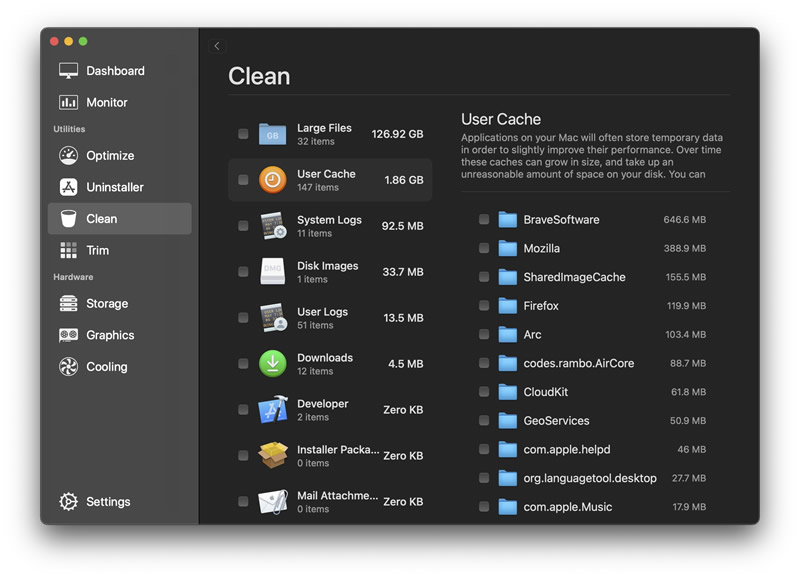The height and width of the screenshot is (578, 800).
Task: Click the Arc folder name
Action: point(532,335)
